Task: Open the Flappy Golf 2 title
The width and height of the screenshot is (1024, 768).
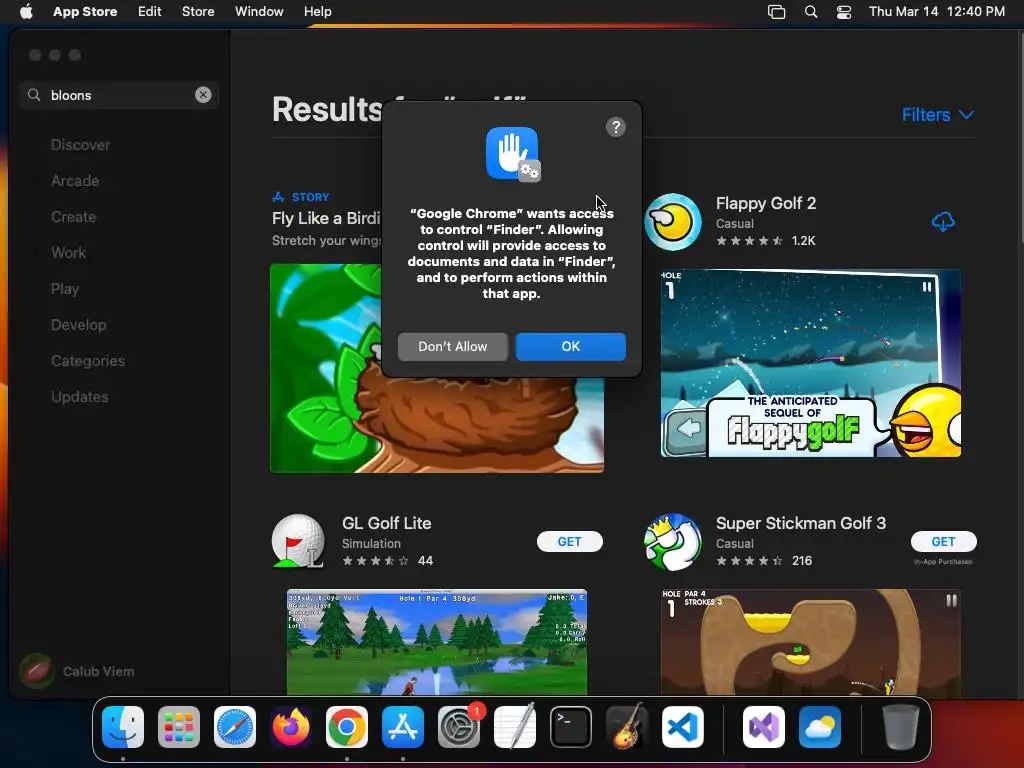Action: 765,203
